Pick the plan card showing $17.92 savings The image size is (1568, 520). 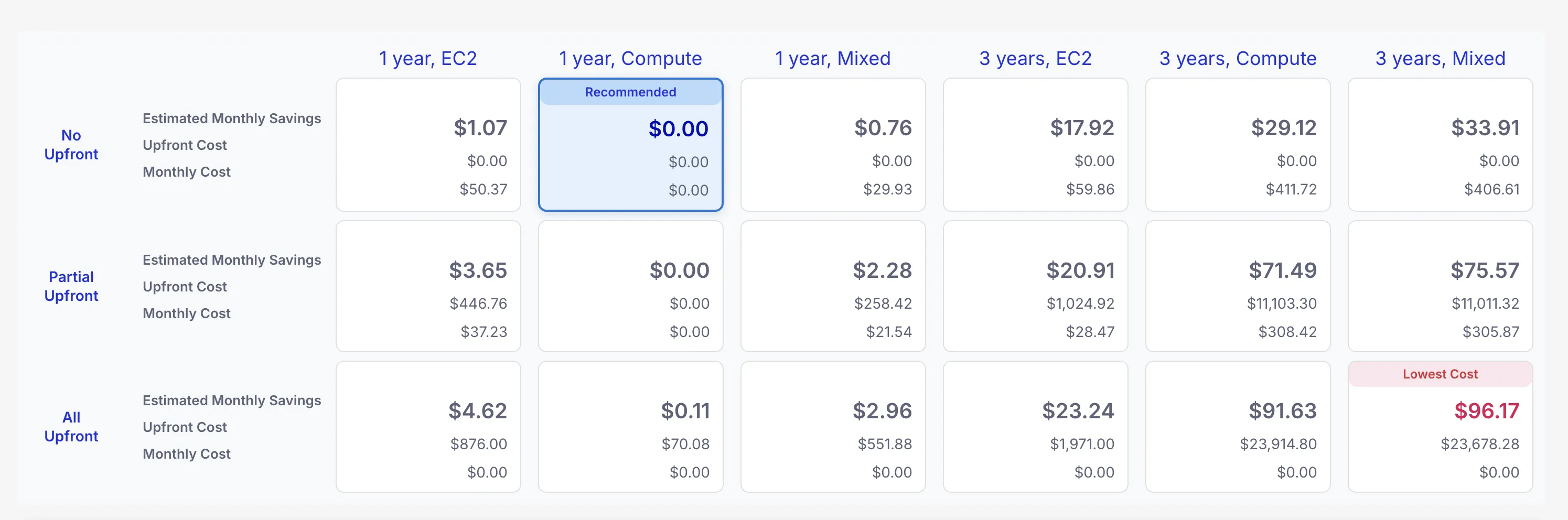click(x=1035, y=145)
